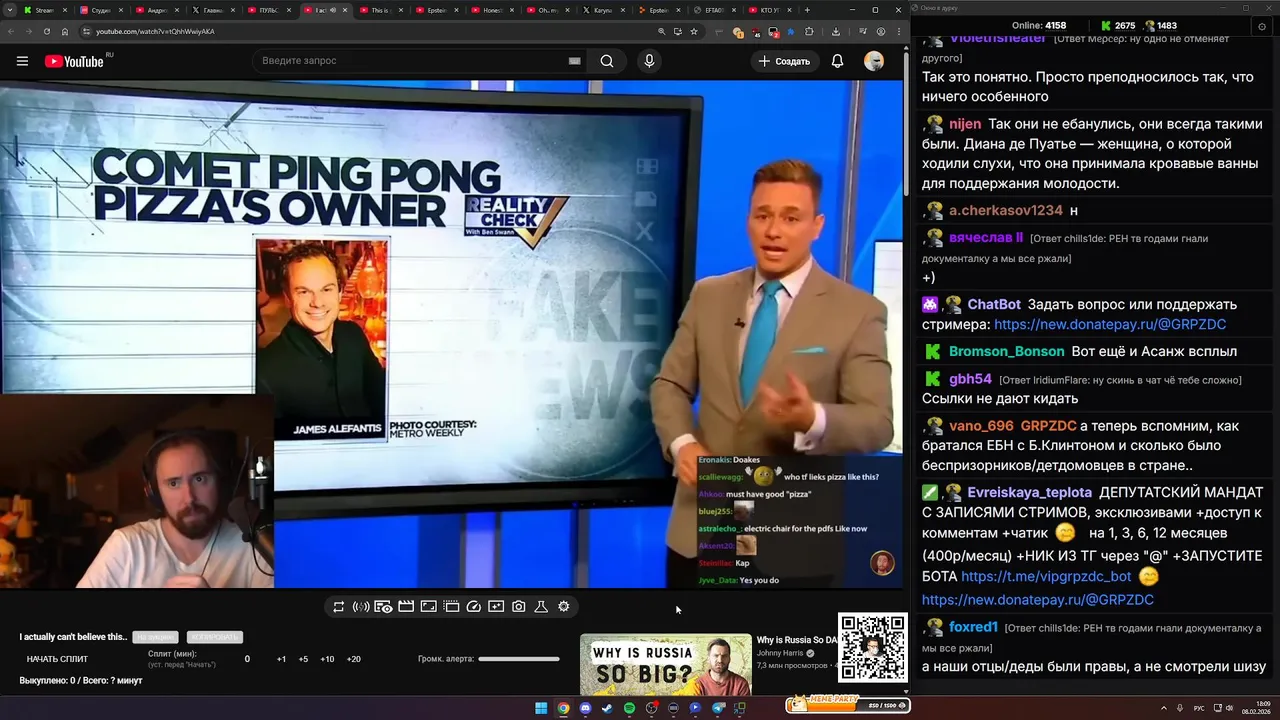
Task: Start voice search with the microphone icon
Action: (649, 61)
